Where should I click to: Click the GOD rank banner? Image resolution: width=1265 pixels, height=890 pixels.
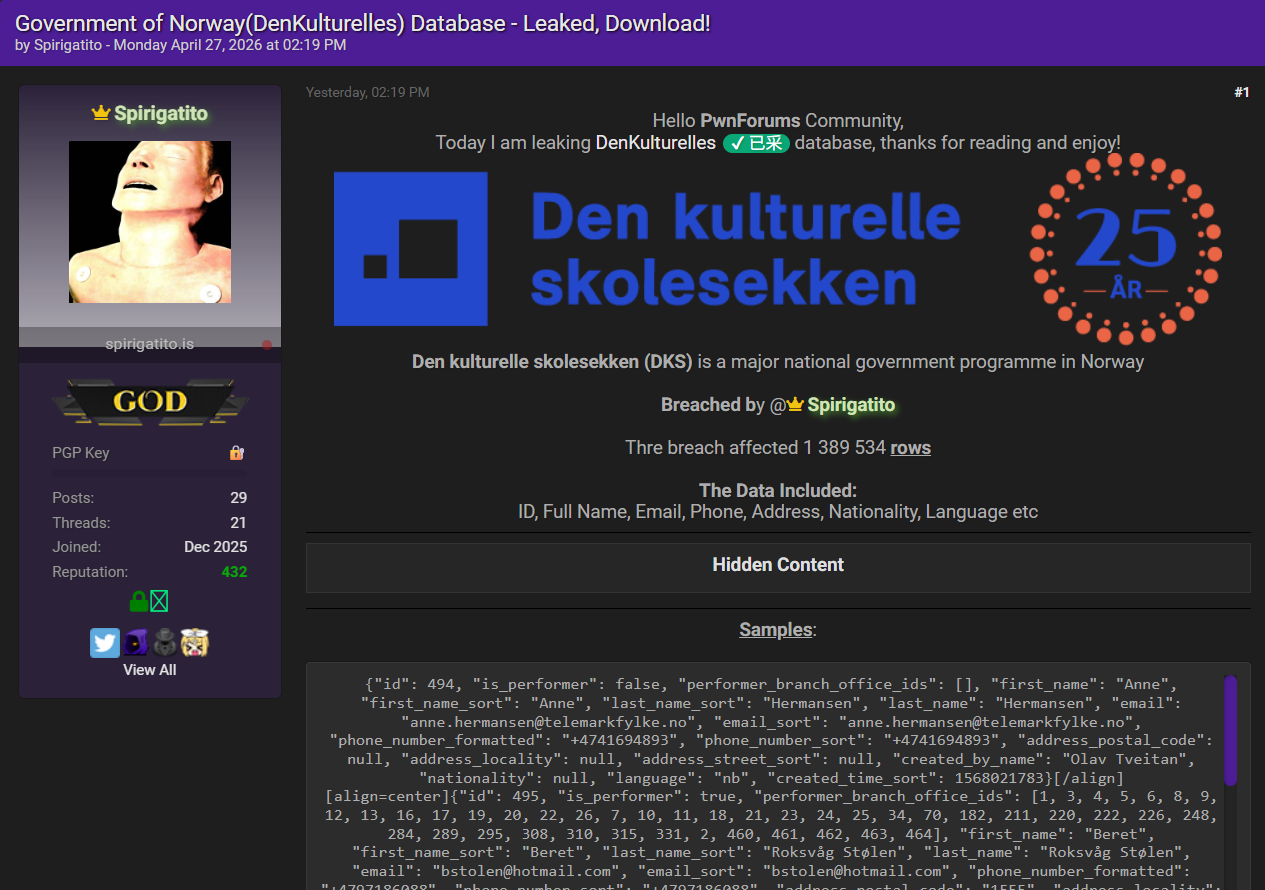coord(150,402)
